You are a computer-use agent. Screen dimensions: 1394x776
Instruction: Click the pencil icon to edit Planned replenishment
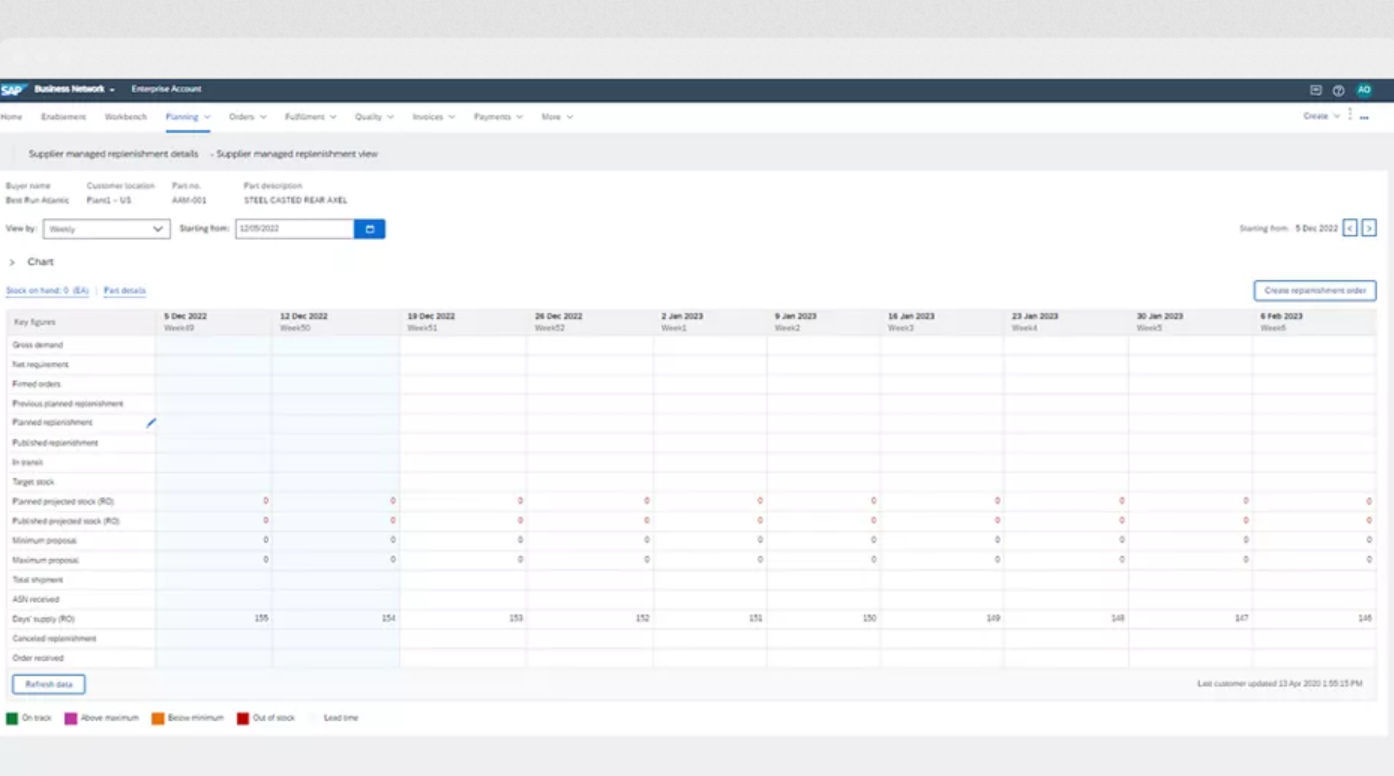pos(152,423)
